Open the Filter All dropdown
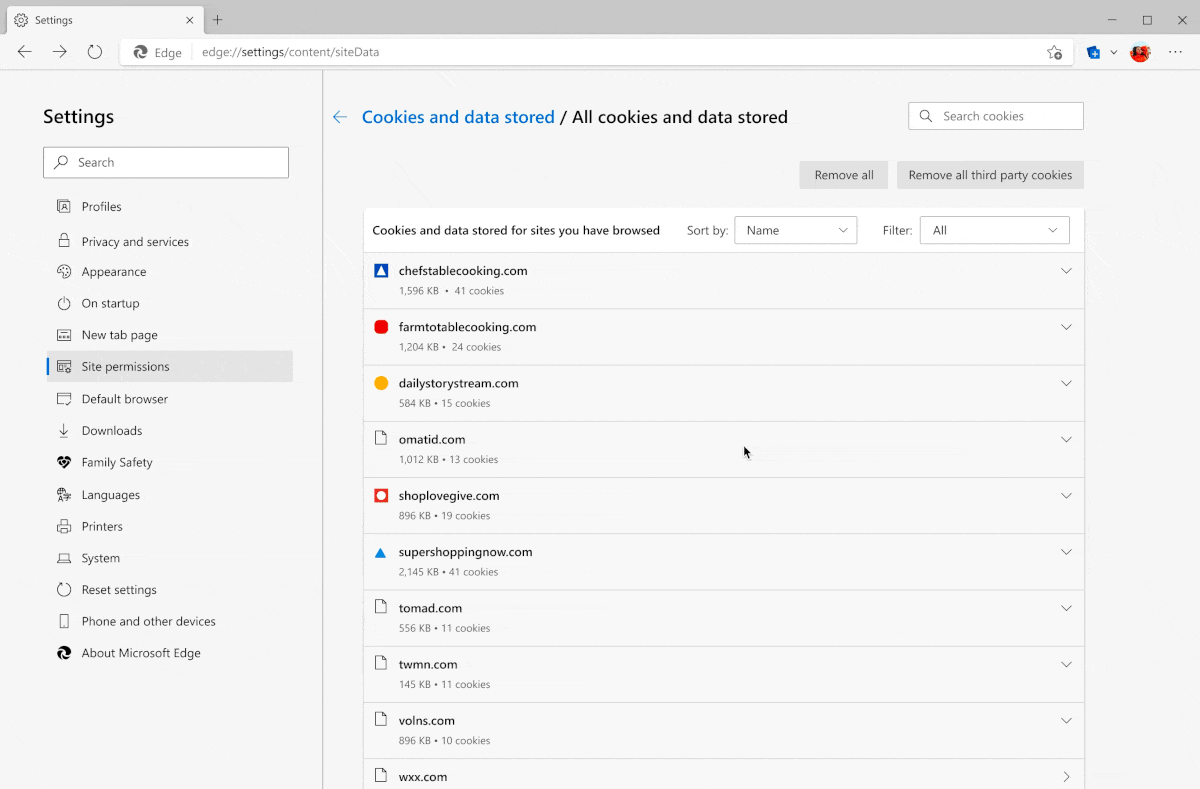The width and height of the screenshot is (1200, 789). (x=994, y=230)
